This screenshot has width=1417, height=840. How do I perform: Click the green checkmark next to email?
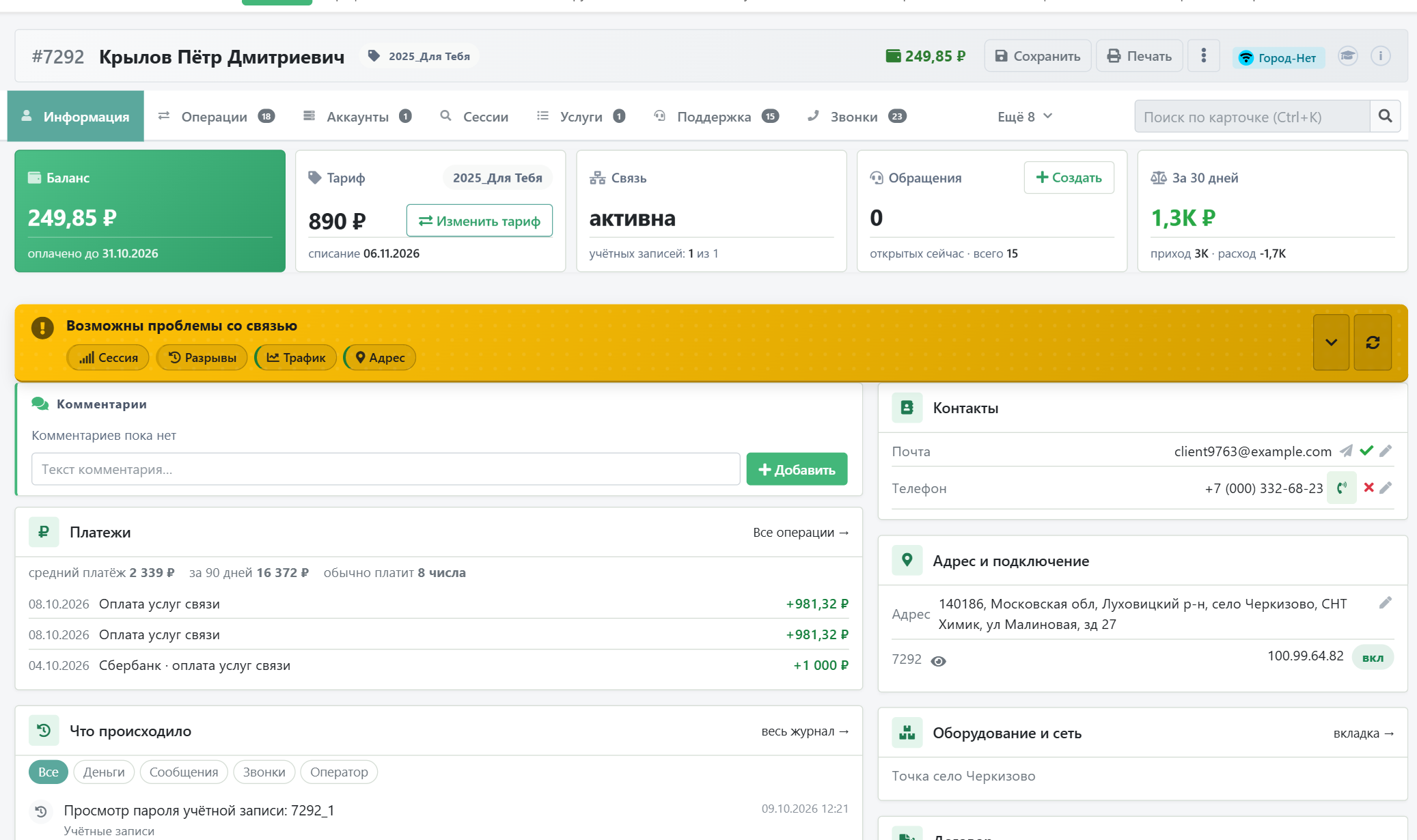click(1366, 451)
